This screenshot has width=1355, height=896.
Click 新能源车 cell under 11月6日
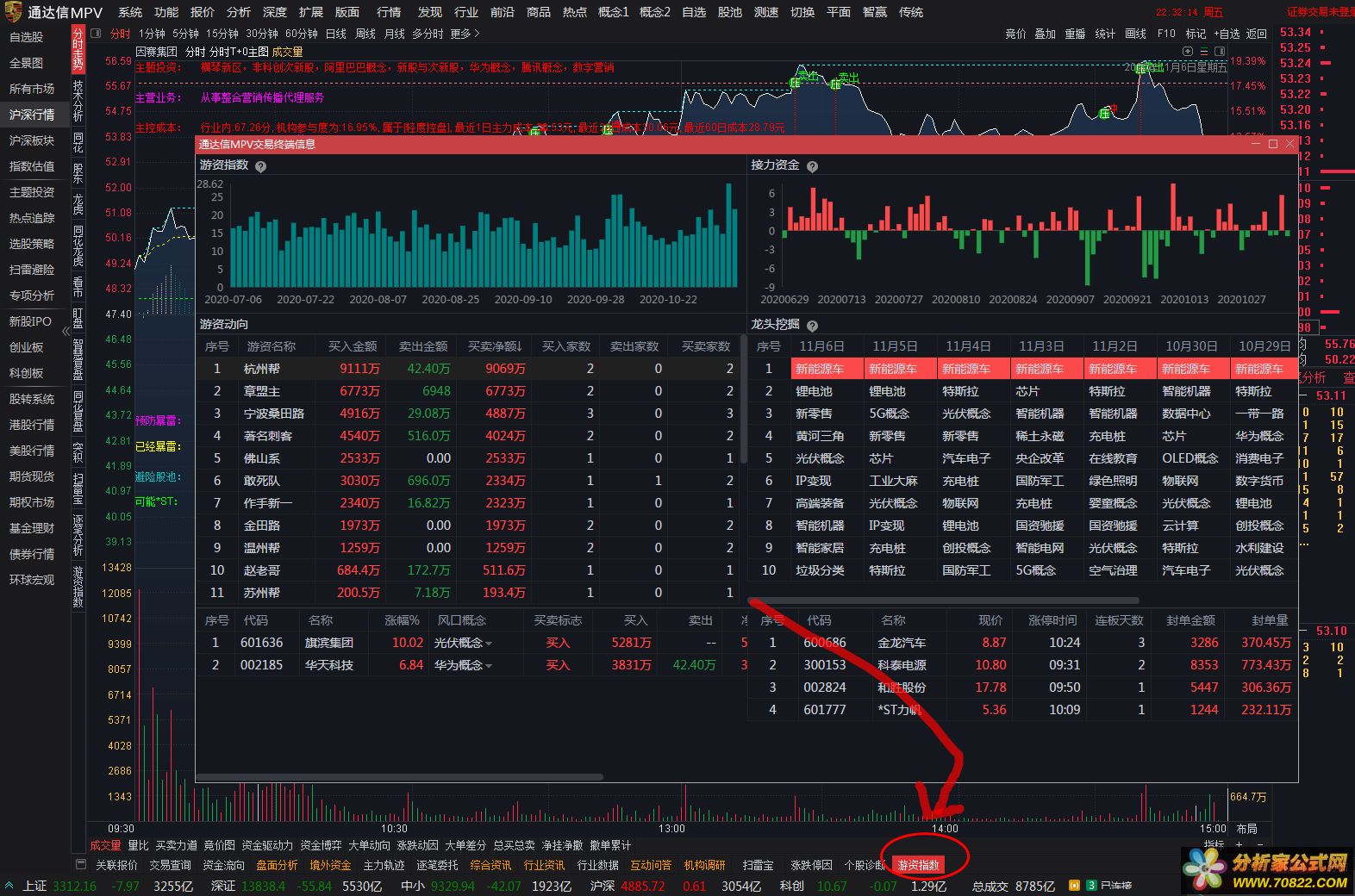coord(827,369)
